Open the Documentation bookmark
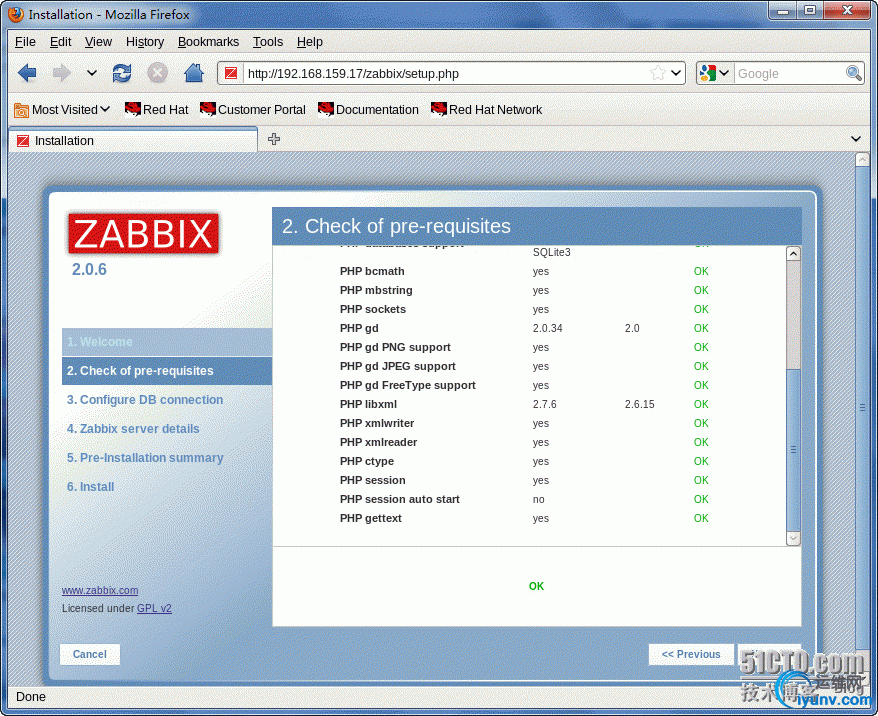 click(x=368, y=110)
